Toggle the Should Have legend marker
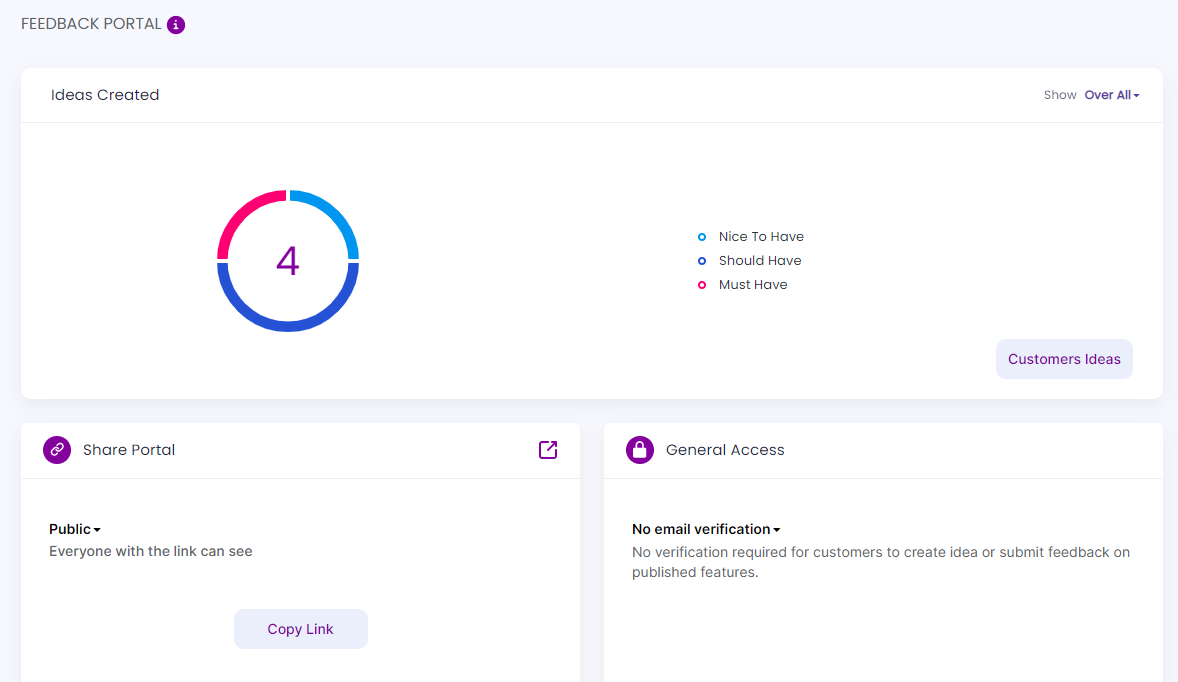The image size is (1178, 682). pos(700,261)
